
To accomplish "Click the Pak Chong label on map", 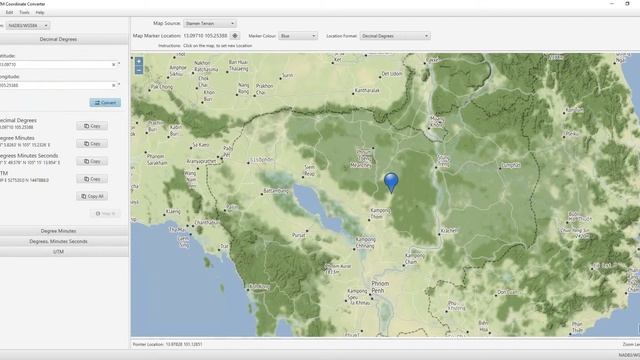I will click(162, 87).
